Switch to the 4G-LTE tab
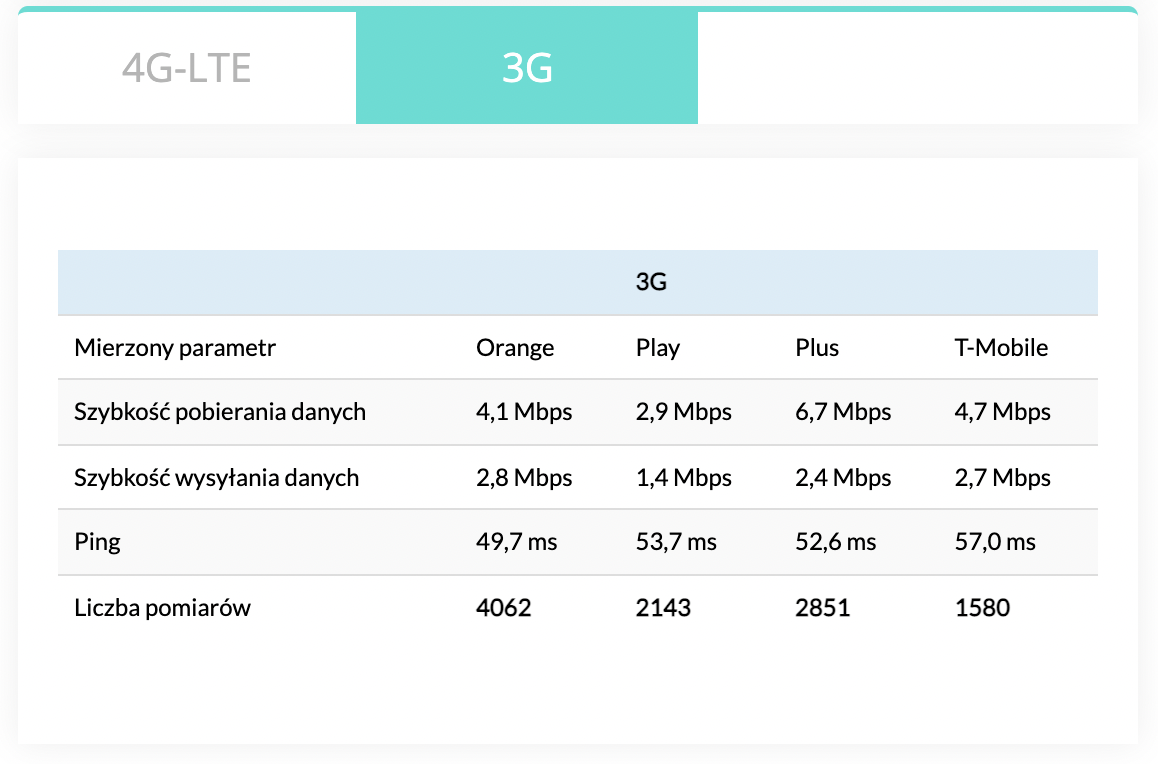 click(x=186, y=68)
